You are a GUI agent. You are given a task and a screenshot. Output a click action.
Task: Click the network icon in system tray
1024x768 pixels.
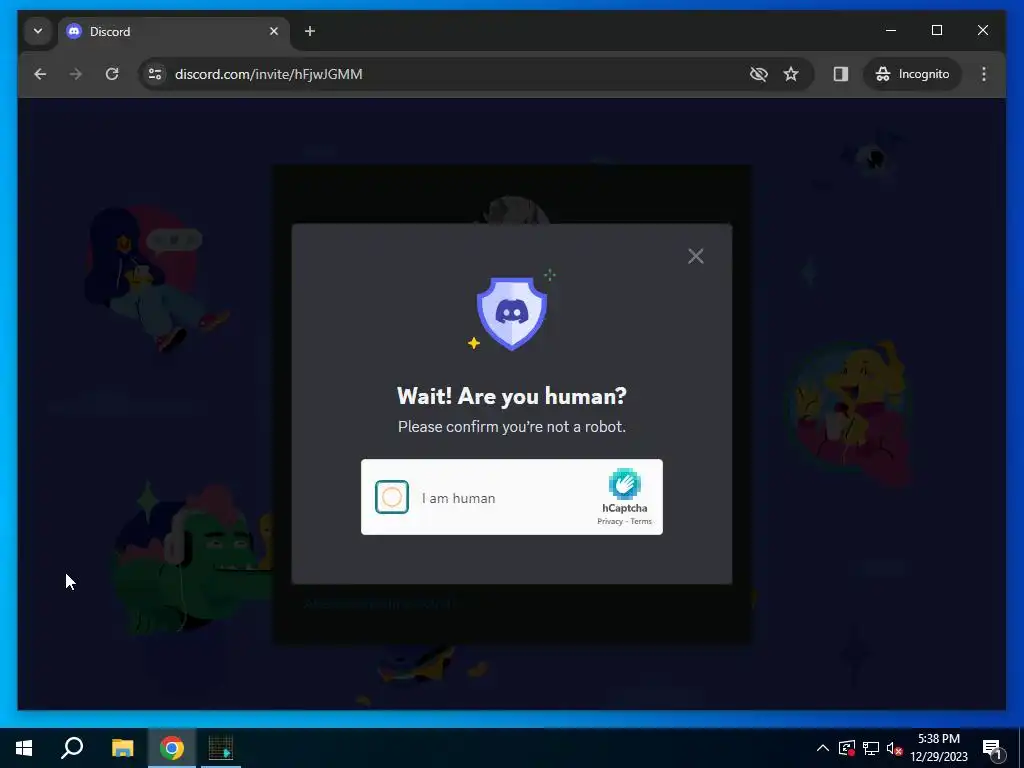pos(871,748)
